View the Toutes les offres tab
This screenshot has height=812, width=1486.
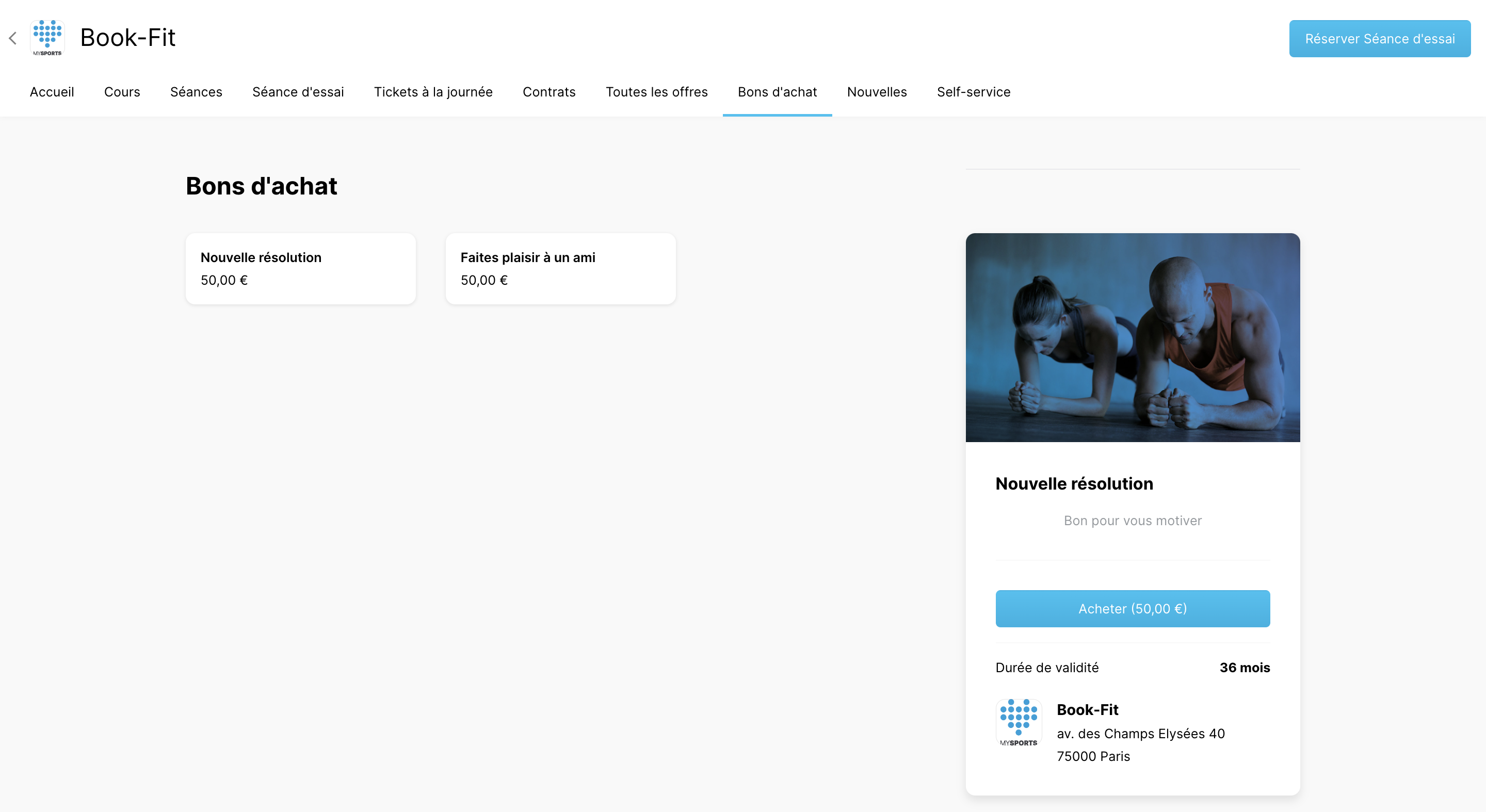coord(656,92)
